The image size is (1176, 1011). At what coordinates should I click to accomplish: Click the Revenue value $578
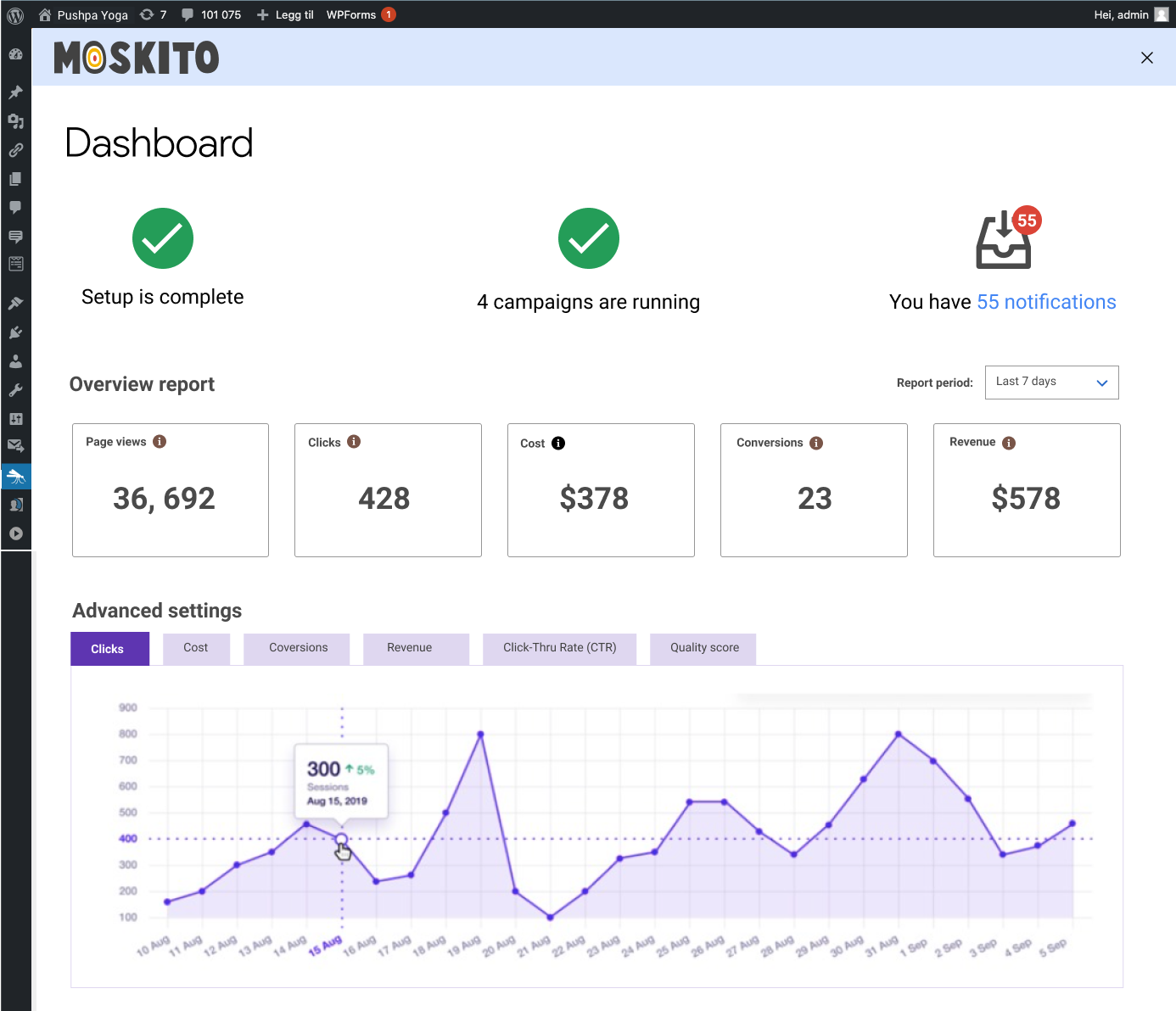click(1026, 498)
